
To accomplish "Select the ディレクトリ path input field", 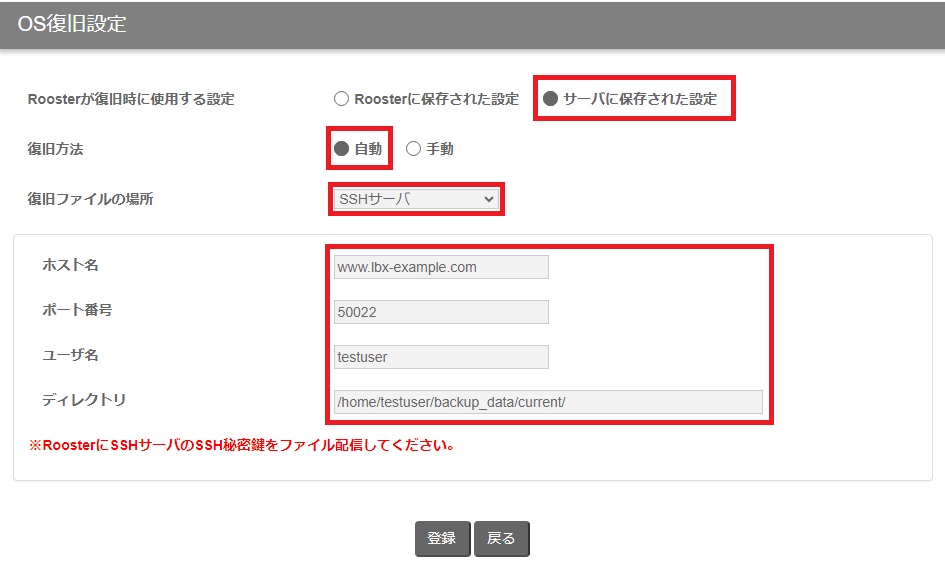I will coord(548,402).
